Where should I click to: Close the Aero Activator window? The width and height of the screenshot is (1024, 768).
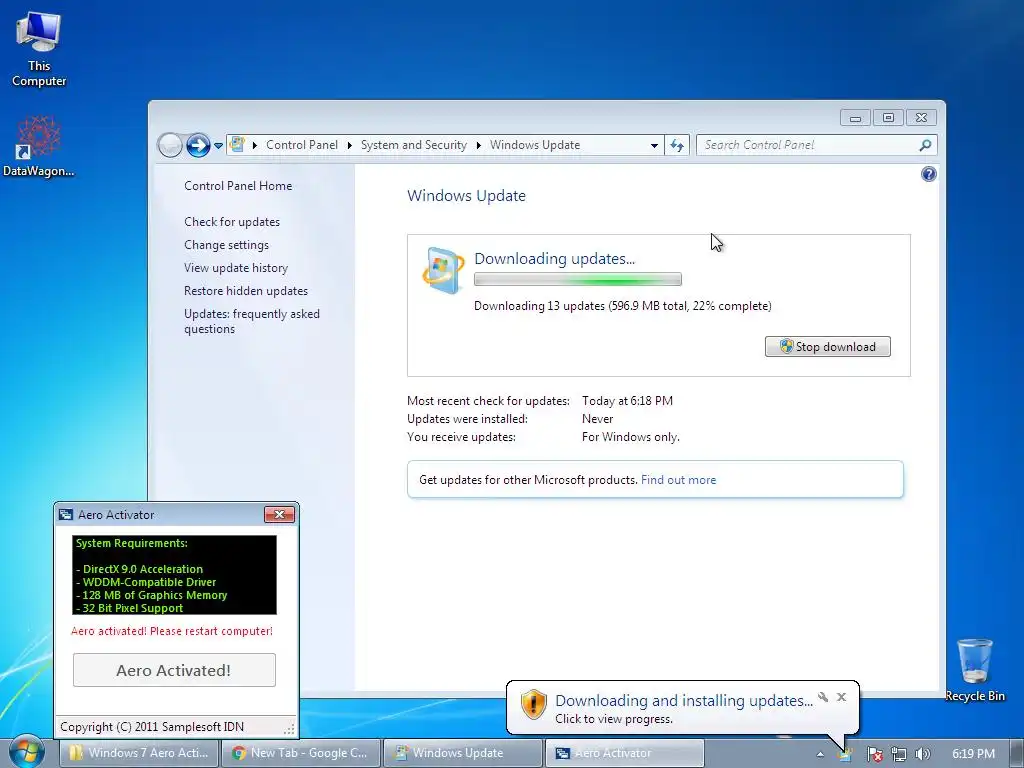point(279,514)
